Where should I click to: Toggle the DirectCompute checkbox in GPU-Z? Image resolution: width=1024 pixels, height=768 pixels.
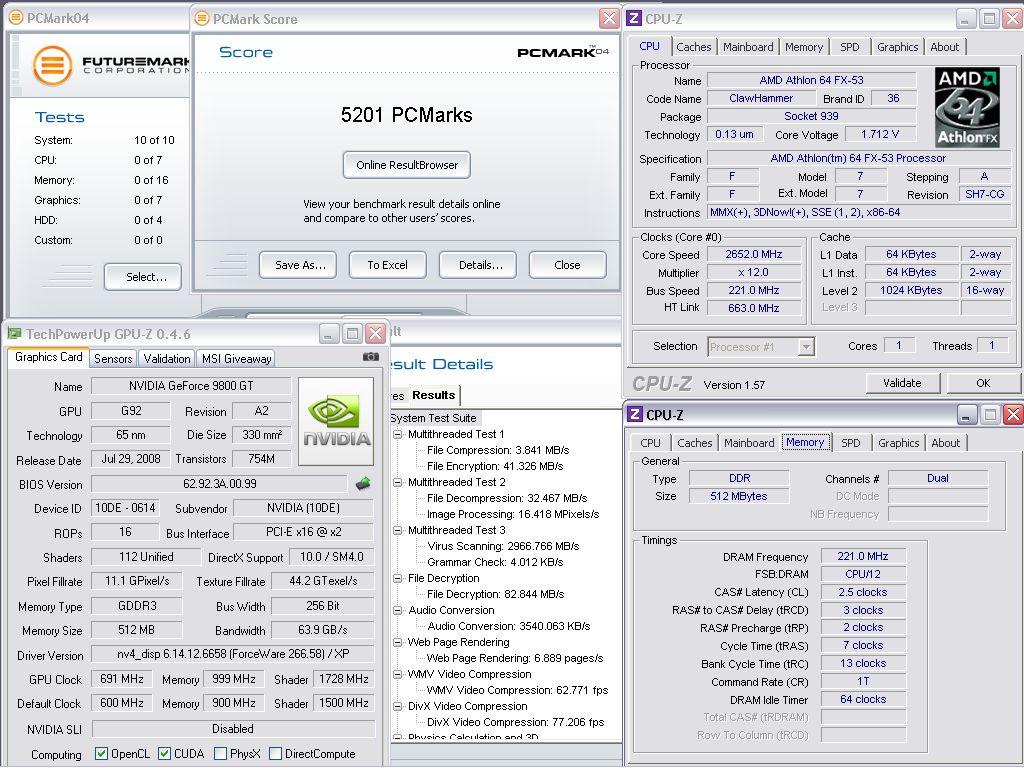(276, 754)
